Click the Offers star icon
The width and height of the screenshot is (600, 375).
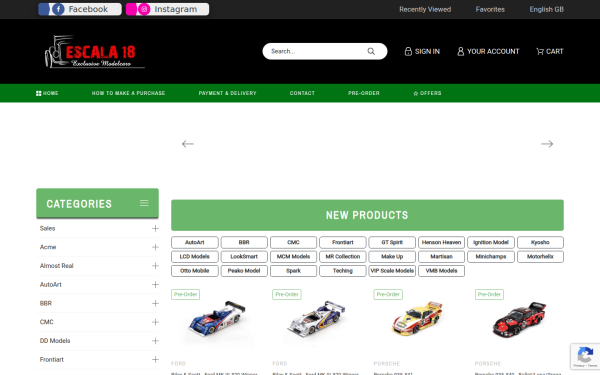tap(416, 93)
